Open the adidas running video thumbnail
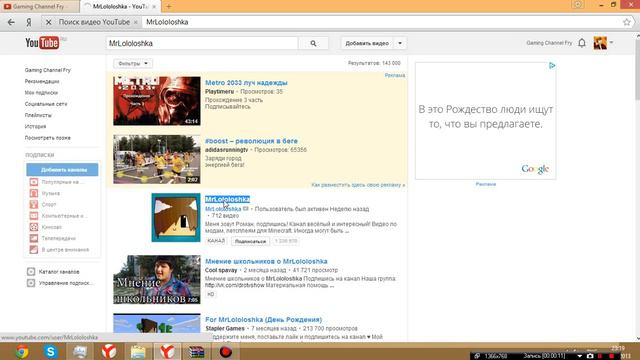640x360 pixels. (157, 159)
